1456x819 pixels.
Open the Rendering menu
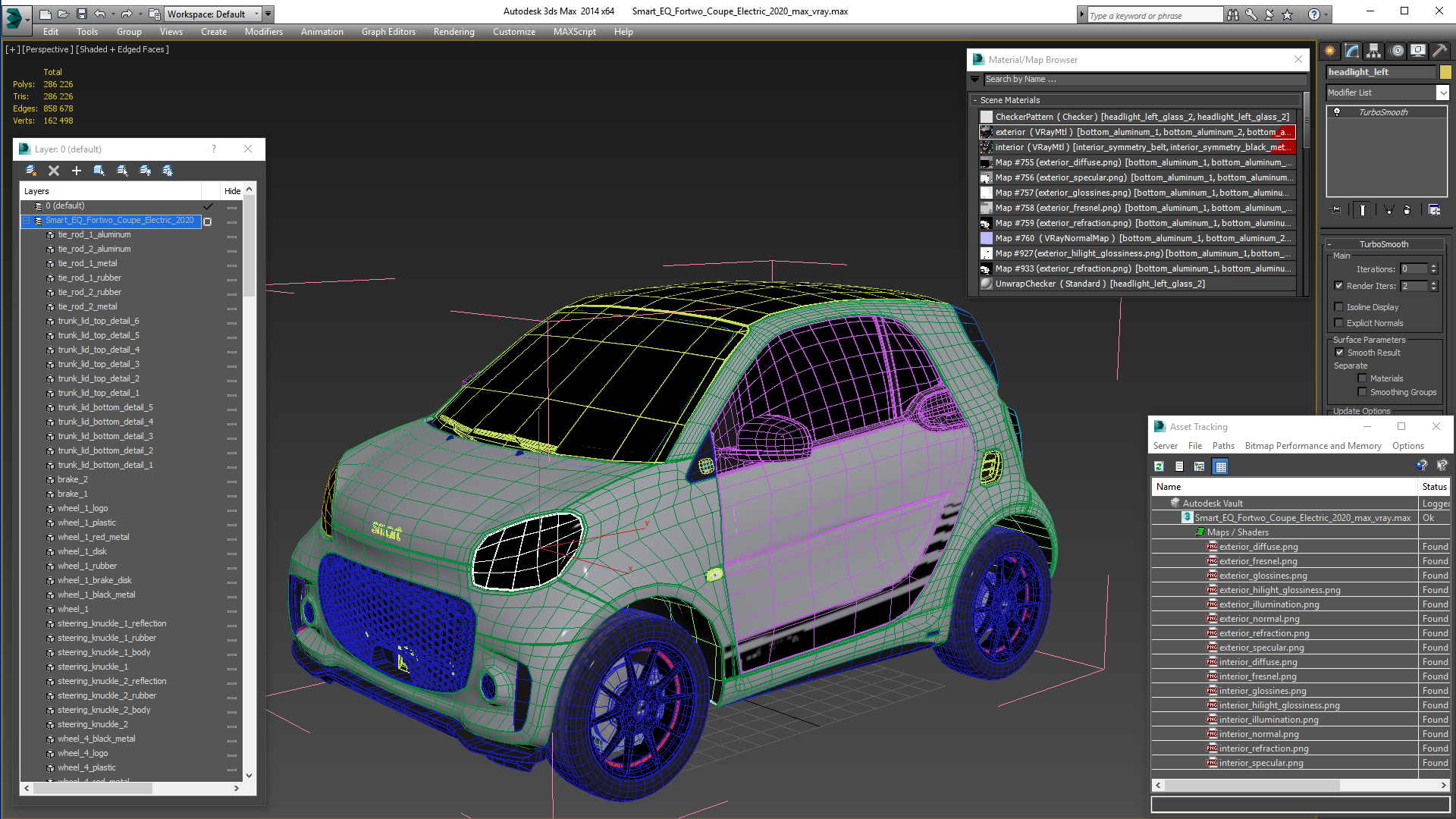pos(453,32)
